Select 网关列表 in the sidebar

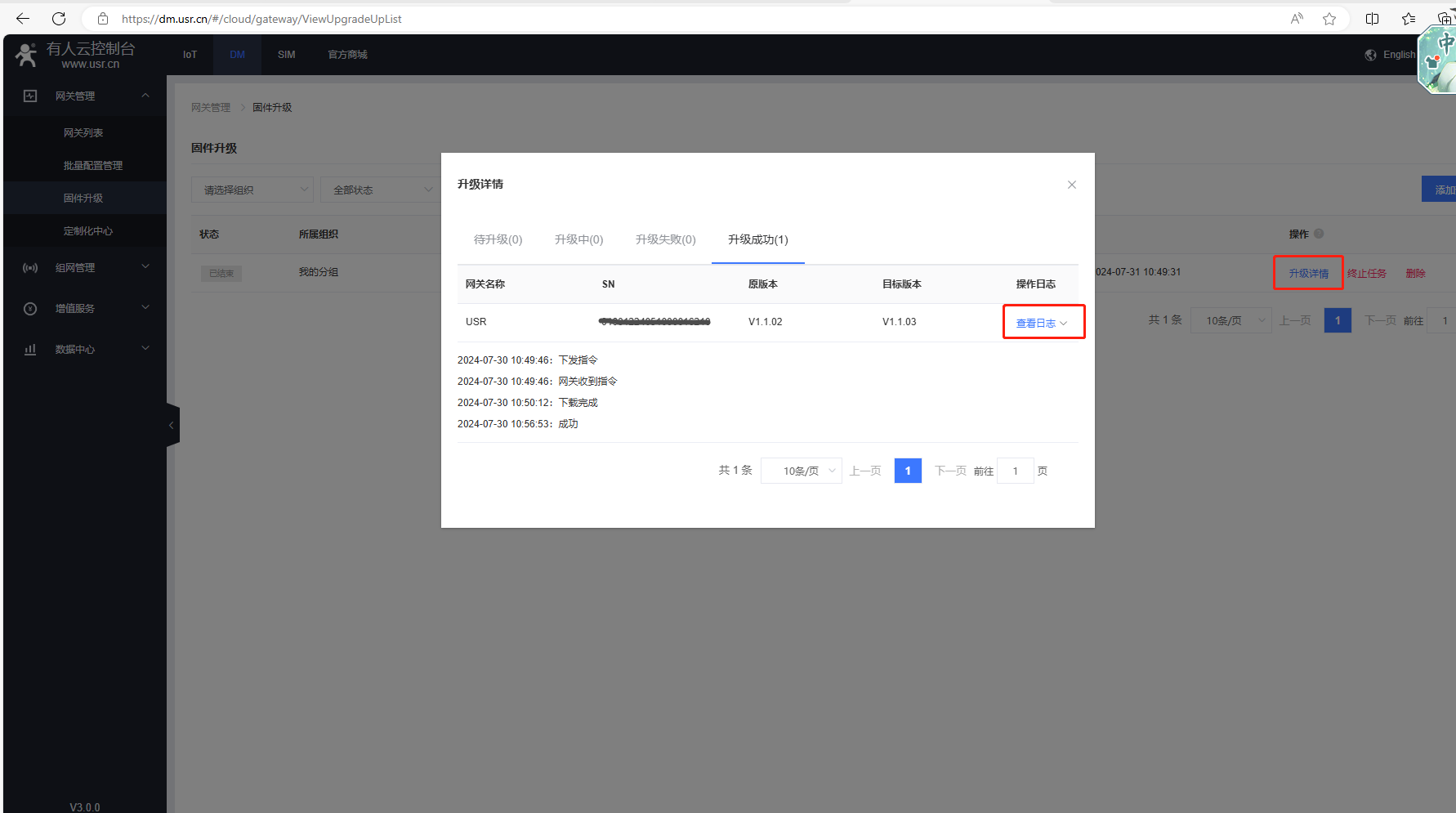(83, 132)
